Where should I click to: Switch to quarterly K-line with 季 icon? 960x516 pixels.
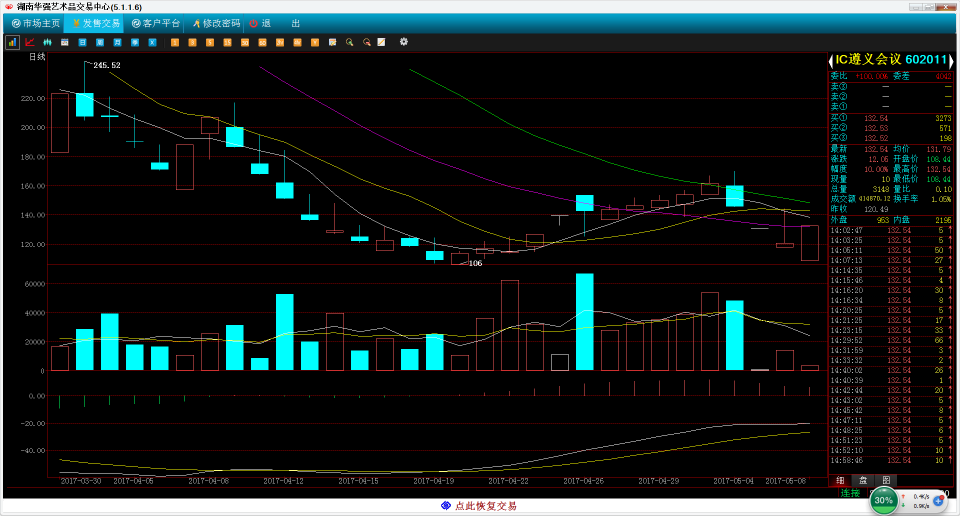135,42
